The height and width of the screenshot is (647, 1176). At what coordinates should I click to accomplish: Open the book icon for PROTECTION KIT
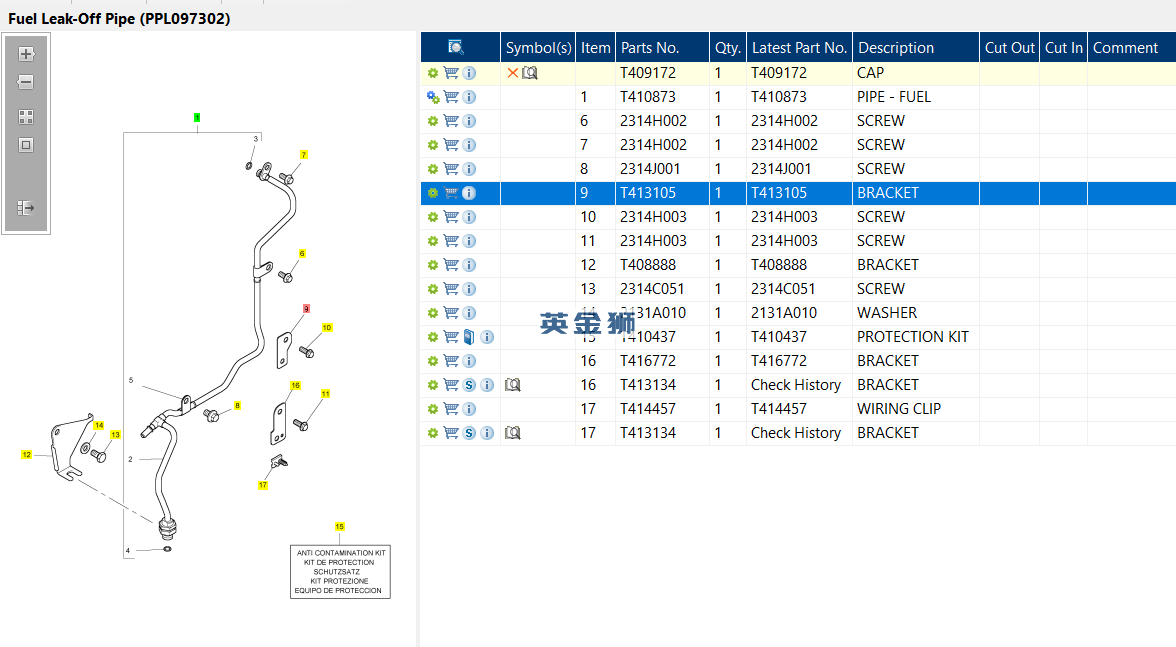(469, 337)
